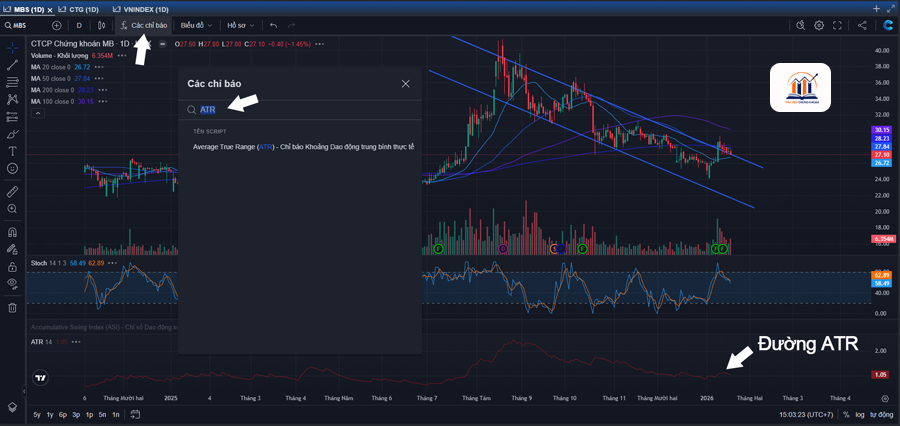Toggle percent scale button
Screen dimensions: 900x426
(x=846, y=415)
